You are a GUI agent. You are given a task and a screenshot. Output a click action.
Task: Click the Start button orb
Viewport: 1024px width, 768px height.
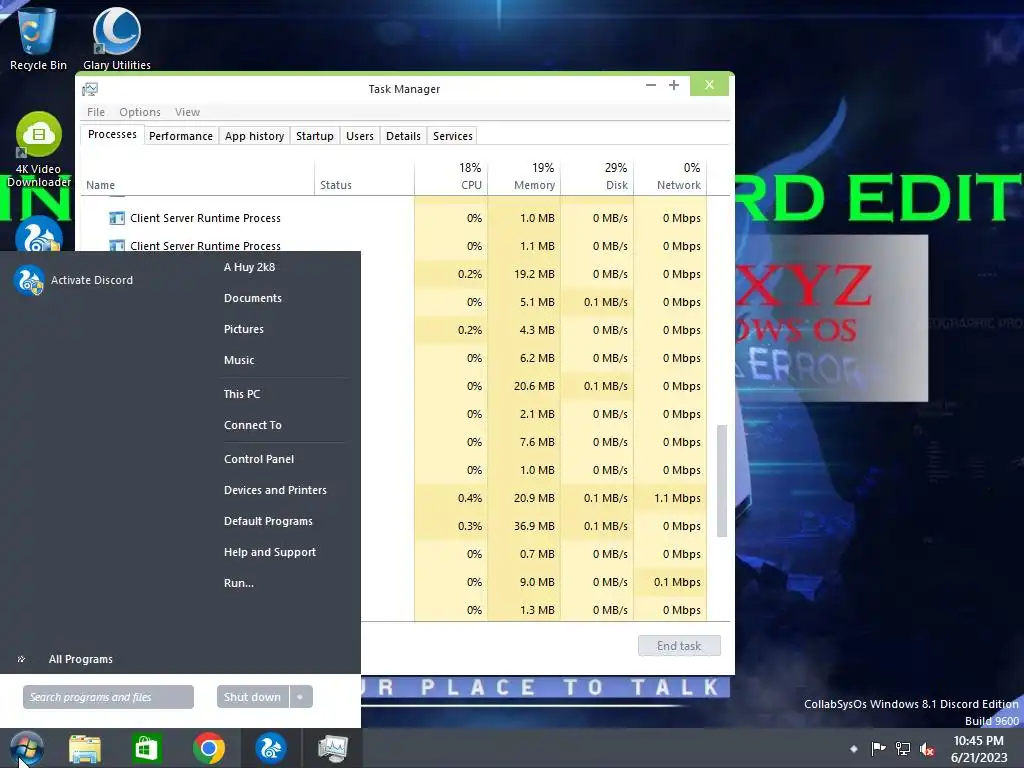pos(27,748)
